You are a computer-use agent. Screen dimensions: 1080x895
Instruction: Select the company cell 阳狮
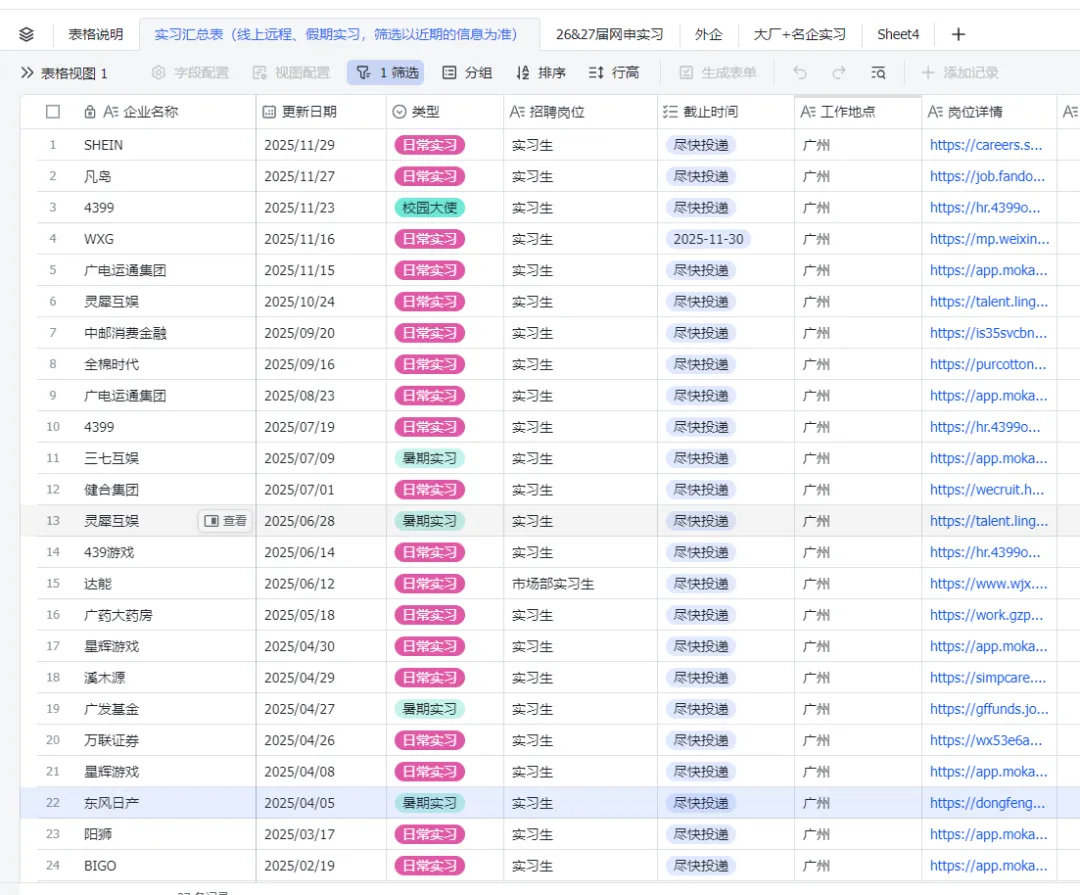click(x=146, y=834)
